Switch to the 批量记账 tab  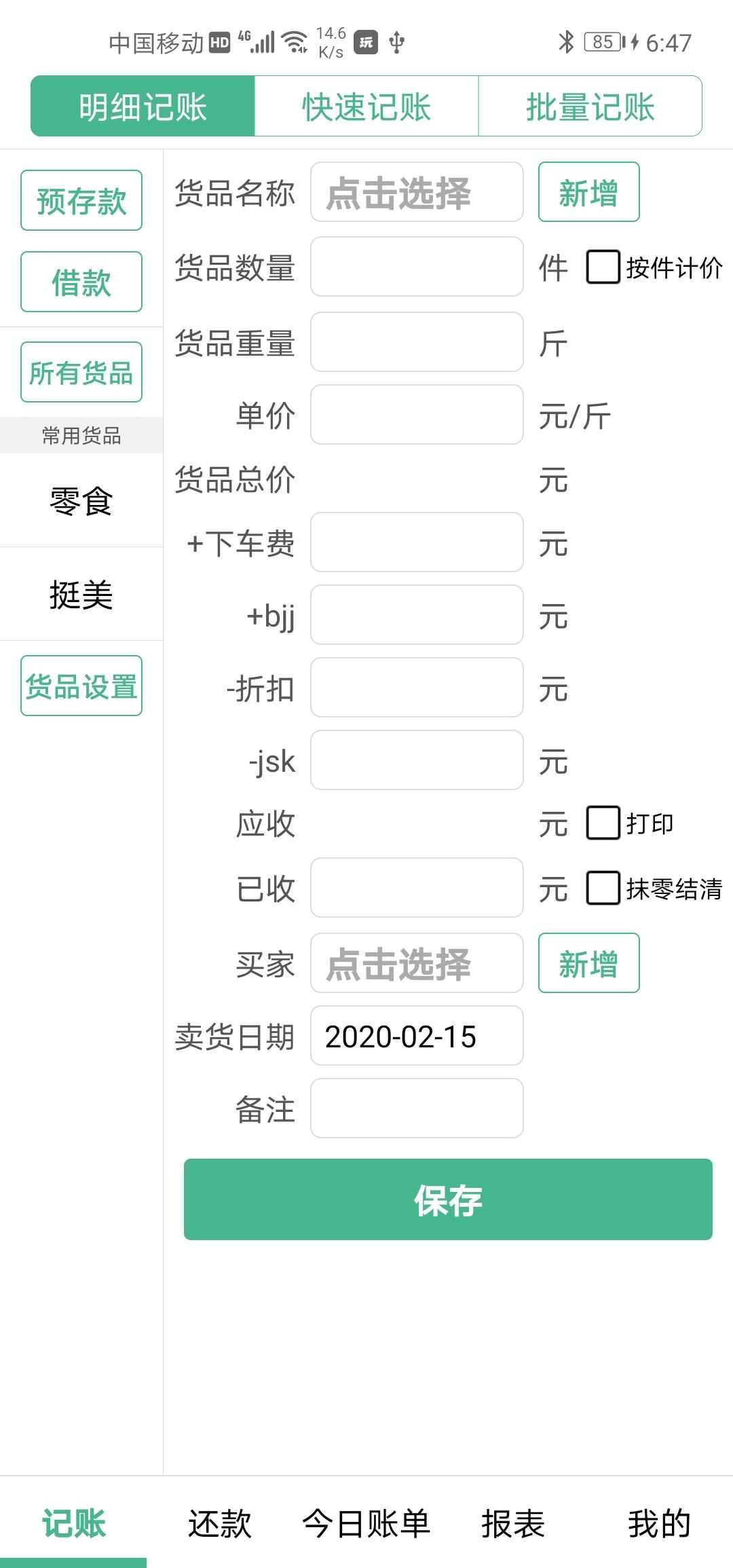[590, 107]
